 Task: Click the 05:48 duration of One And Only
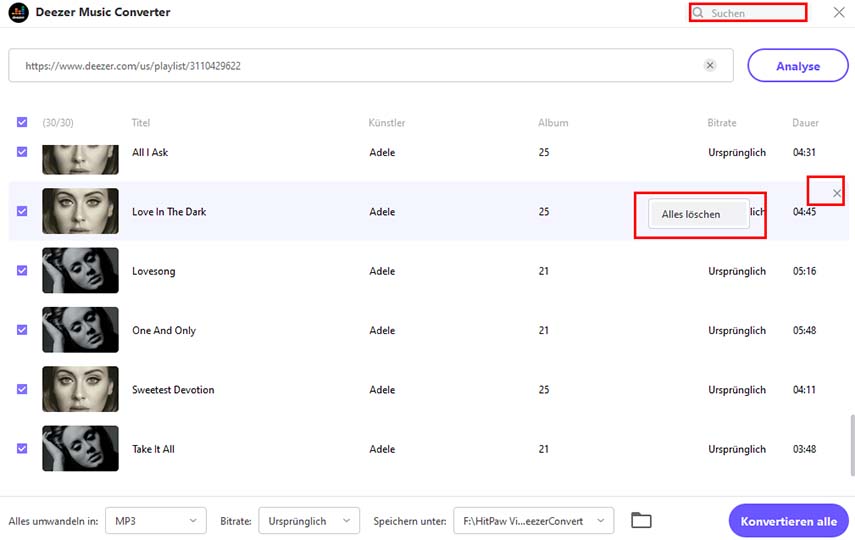(804, 331)
